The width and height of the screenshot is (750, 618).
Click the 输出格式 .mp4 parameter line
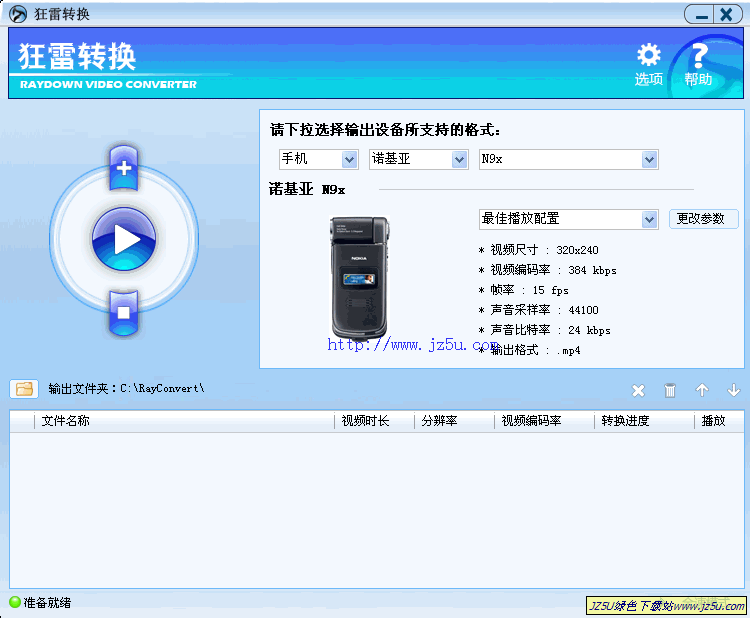(530, 350)
